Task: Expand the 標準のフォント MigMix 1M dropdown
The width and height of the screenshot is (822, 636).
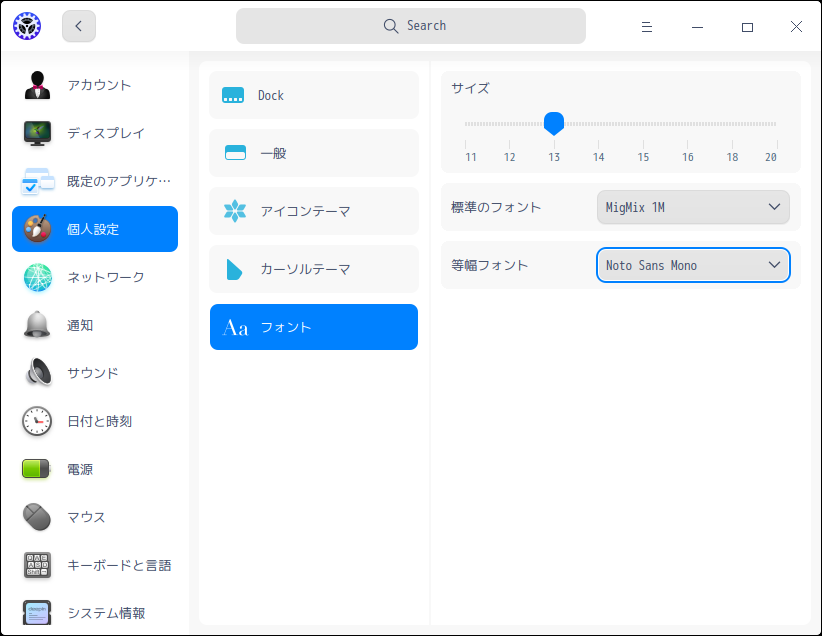Action: click(x=693, y=207)
